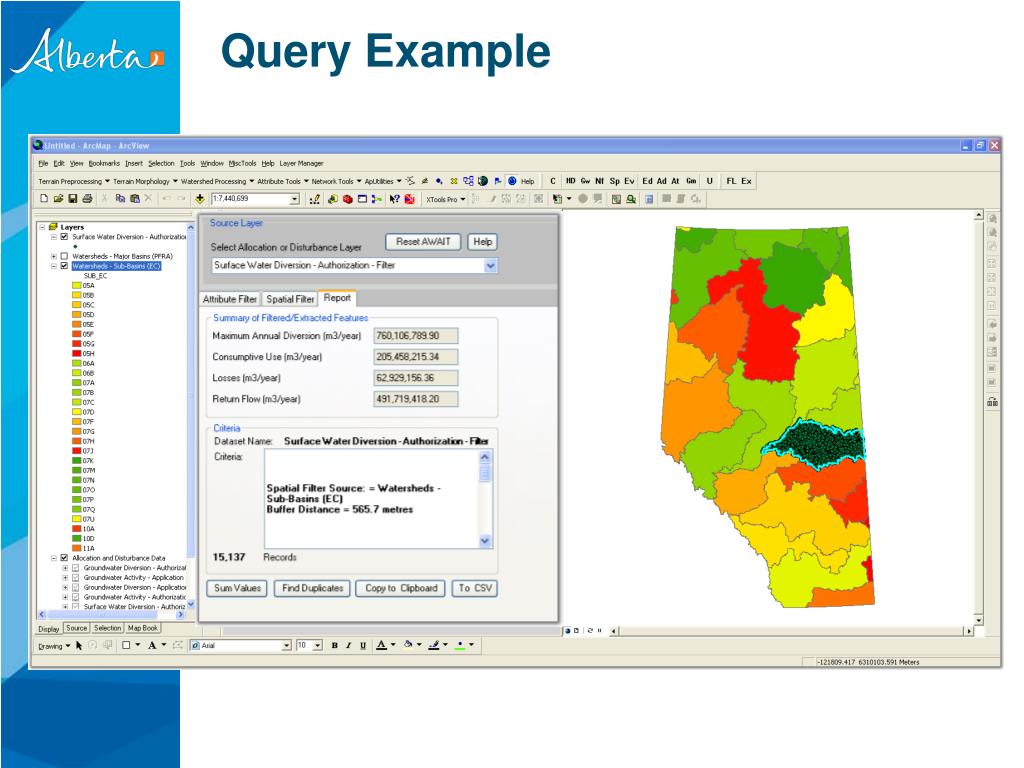Click the Sum Values button

coord(237,588)
